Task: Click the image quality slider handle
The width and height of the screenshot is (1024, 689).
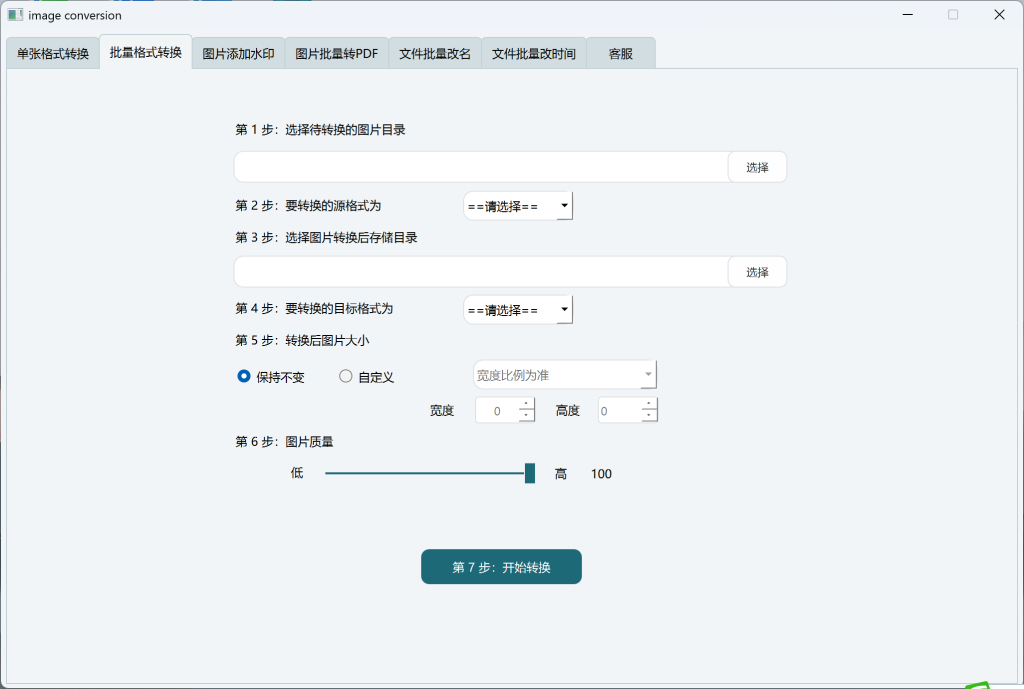Action: pos(530,473)
